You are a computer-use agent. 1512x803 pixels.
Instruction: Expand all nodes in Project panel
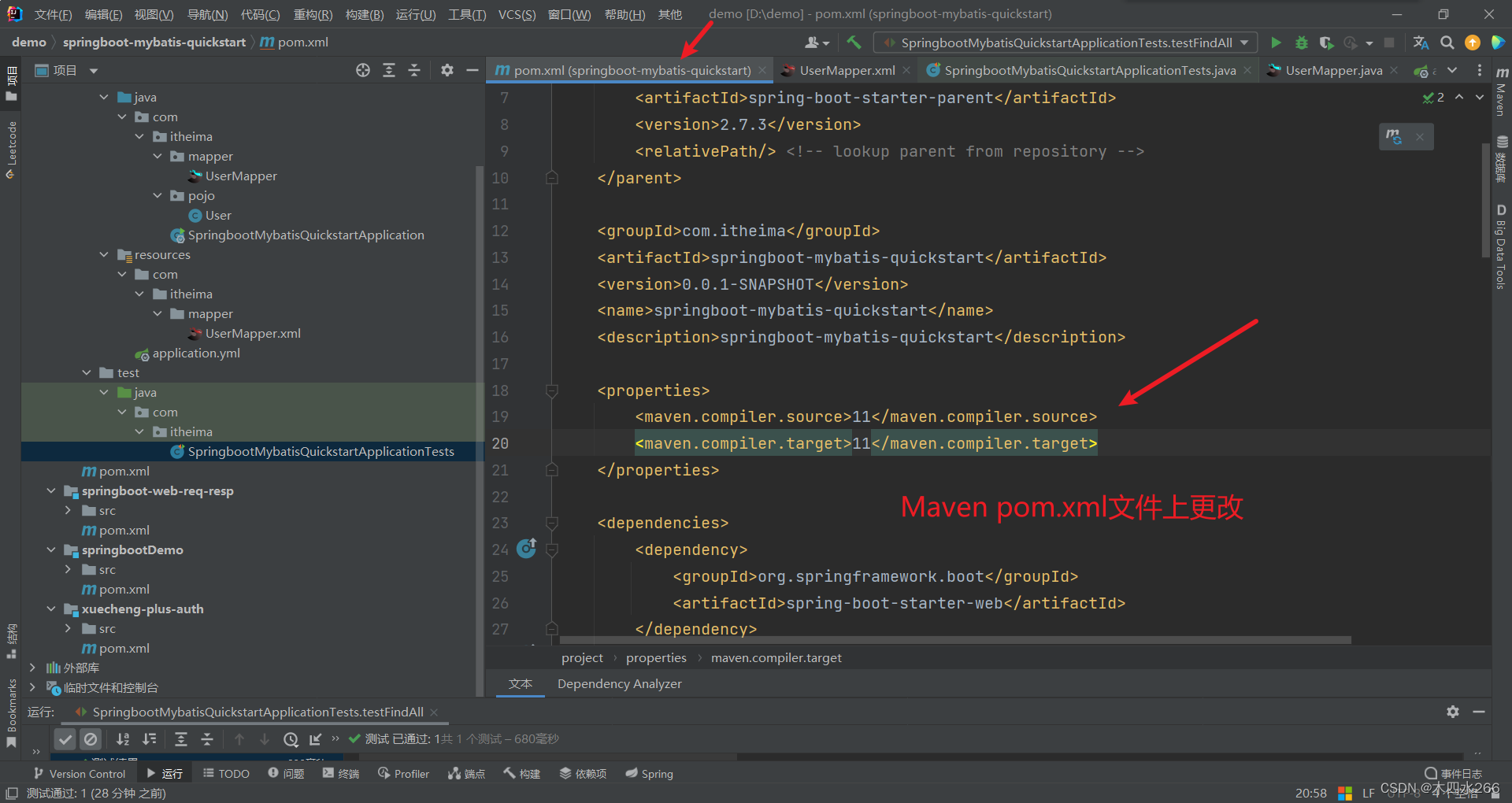(389, 70)
